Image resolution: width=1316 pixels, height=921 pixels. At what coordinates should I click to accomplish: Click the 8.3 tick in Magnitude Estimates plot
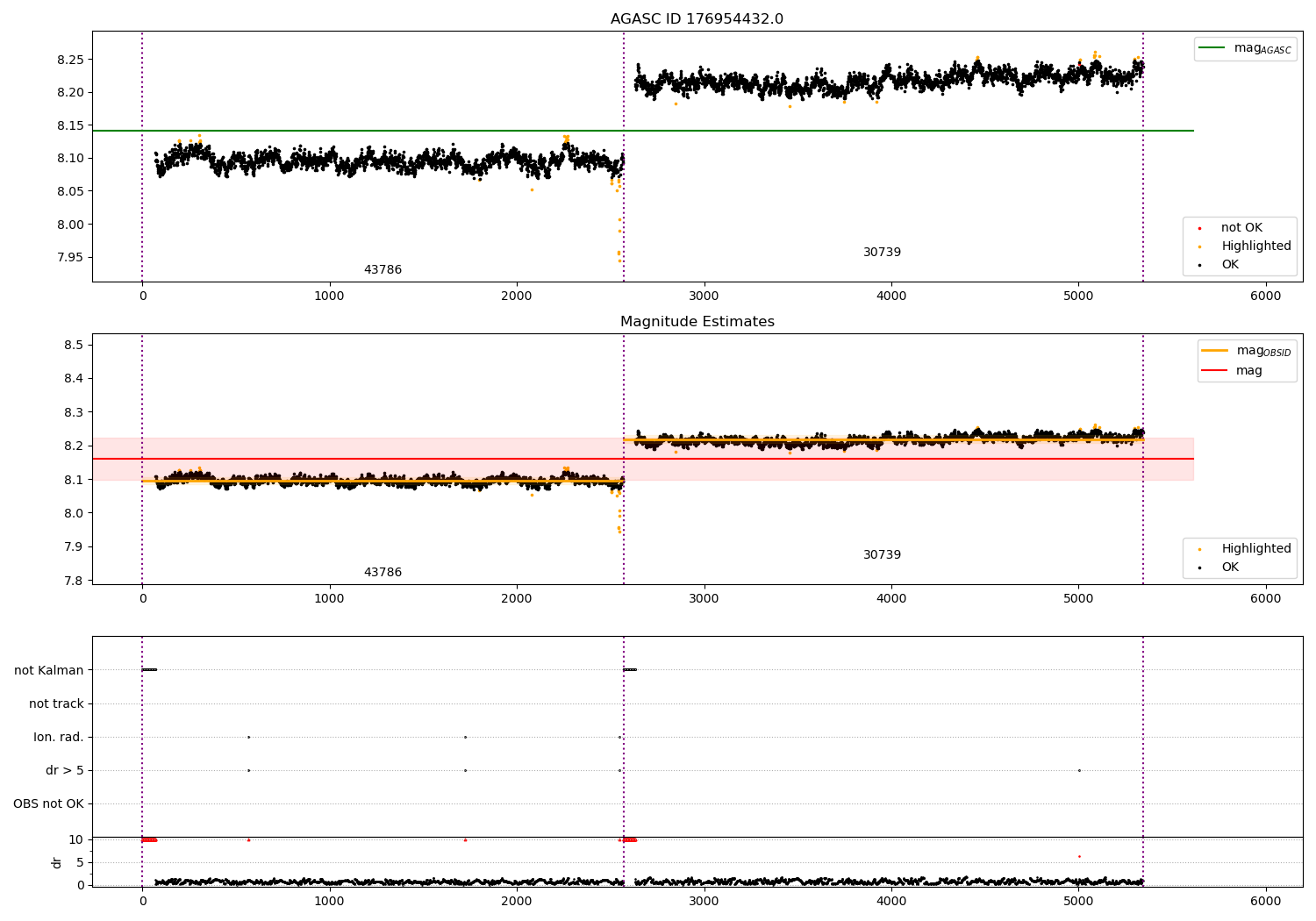pyautogui.click(x=74, y=412)
